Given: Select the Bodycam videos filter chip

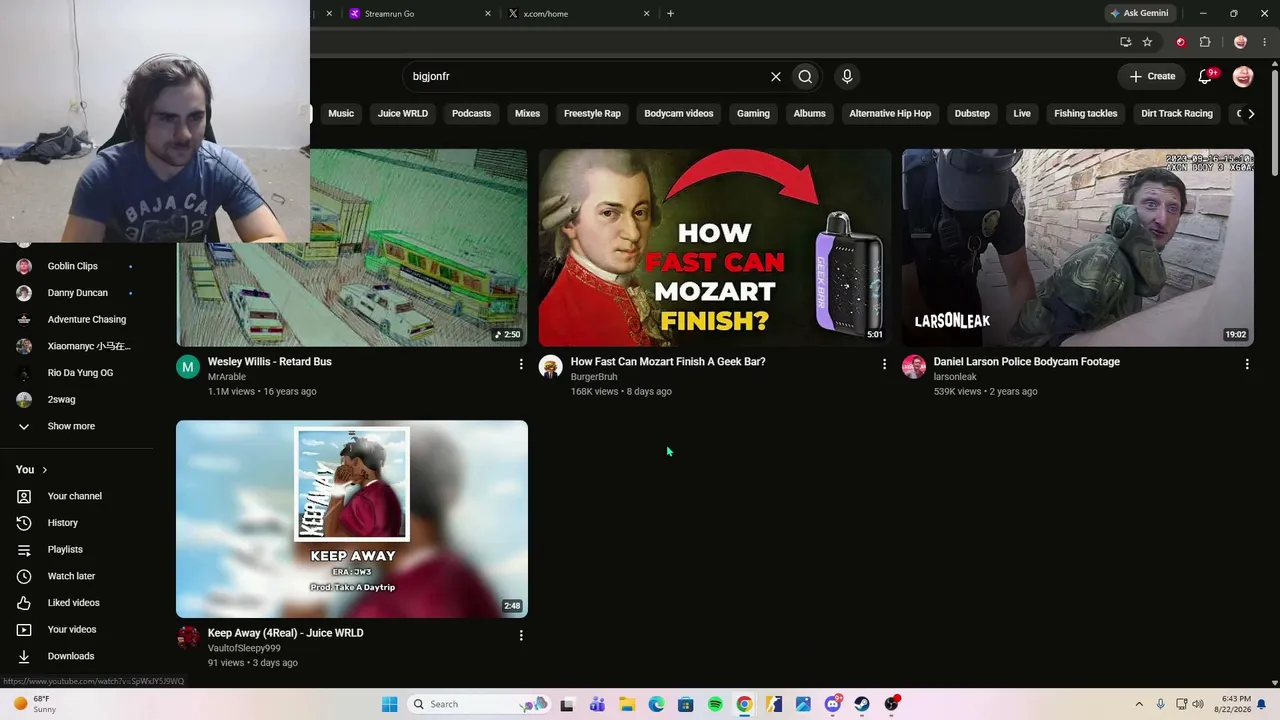Looking at the screenshot, I should (x=679, y=114).
